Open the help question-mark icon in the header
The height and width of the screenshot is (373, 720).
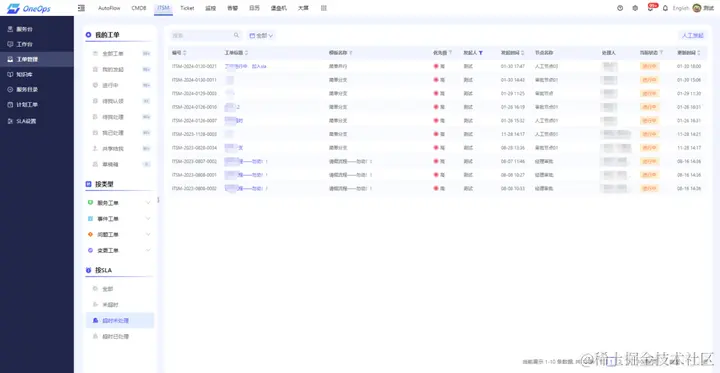pos(620,8)
